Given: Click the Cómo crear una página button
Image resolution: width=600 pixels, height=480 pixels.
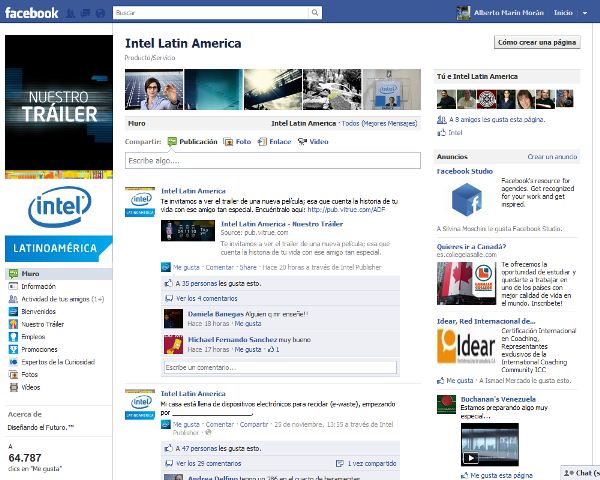Looking at the screenshot, I should tap(537, 42).
